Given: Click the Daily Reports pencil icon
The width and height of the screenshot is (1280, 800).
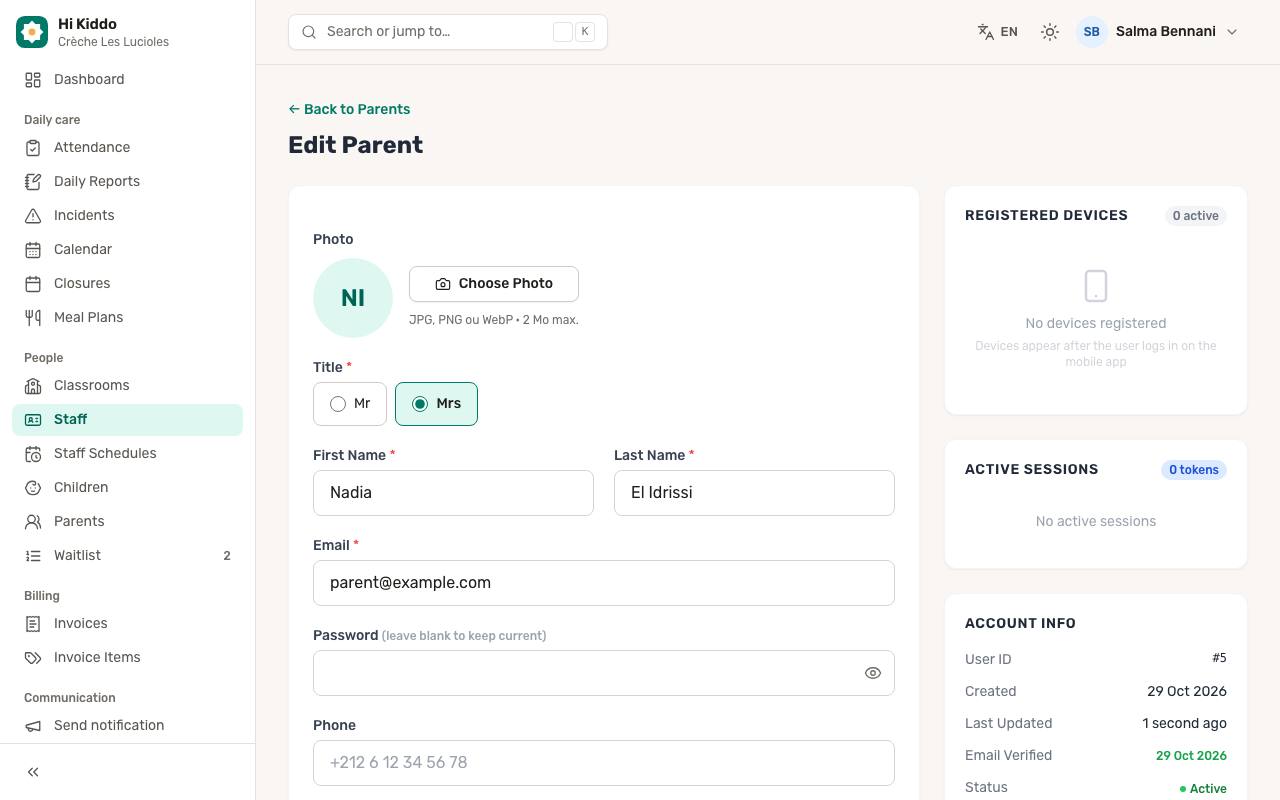Looking at the screenshot, I should tap(33, 182).
